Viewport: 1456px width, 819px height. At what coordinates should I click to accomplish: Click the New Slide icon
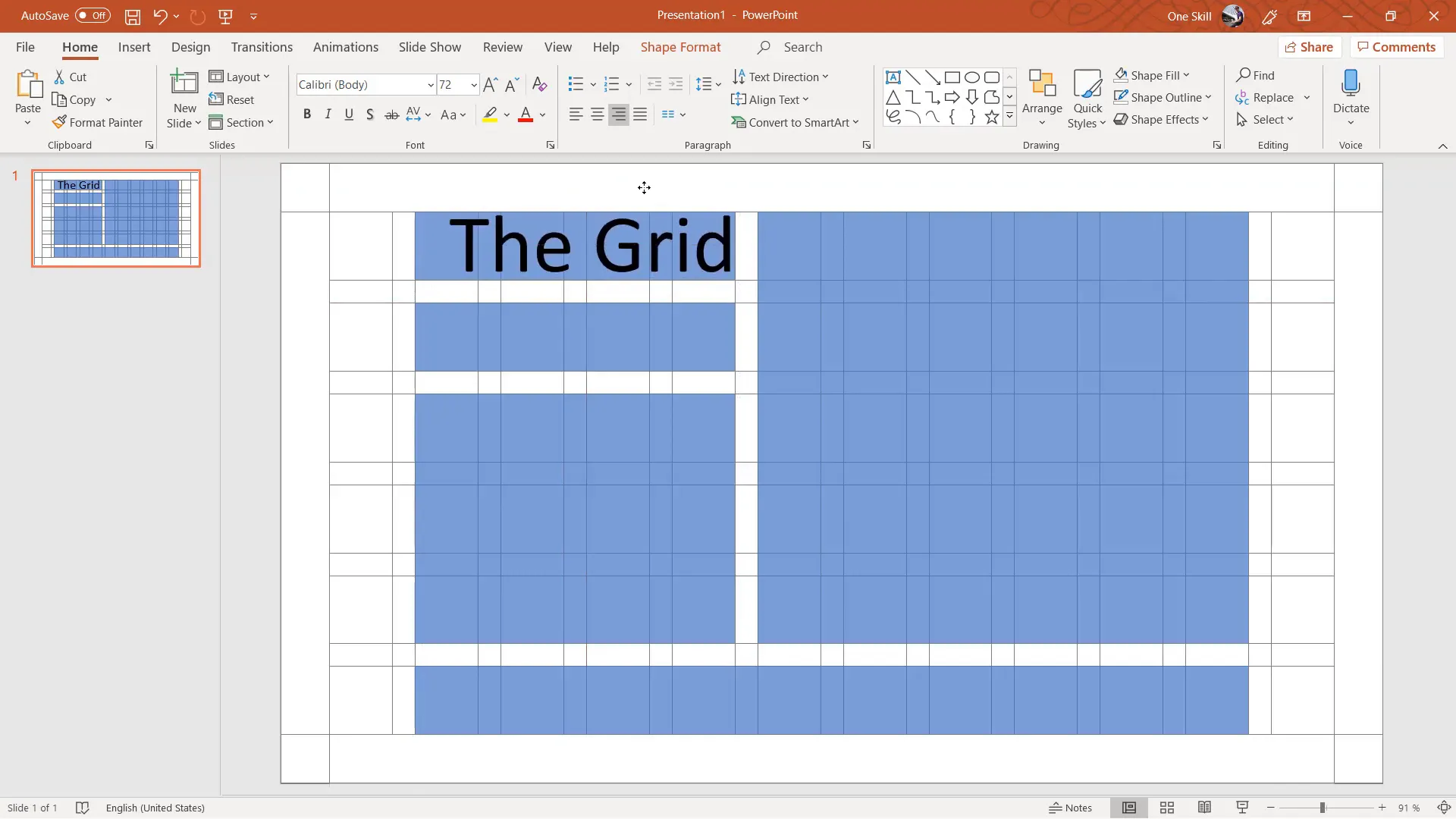[184, 83]
